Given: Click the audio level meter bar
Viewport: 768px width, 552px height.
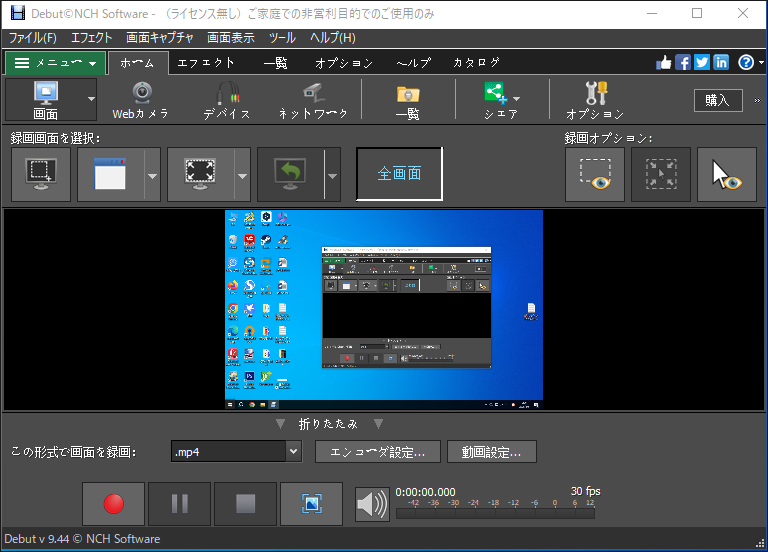Looking at the screenshot, I should [495, 513].
